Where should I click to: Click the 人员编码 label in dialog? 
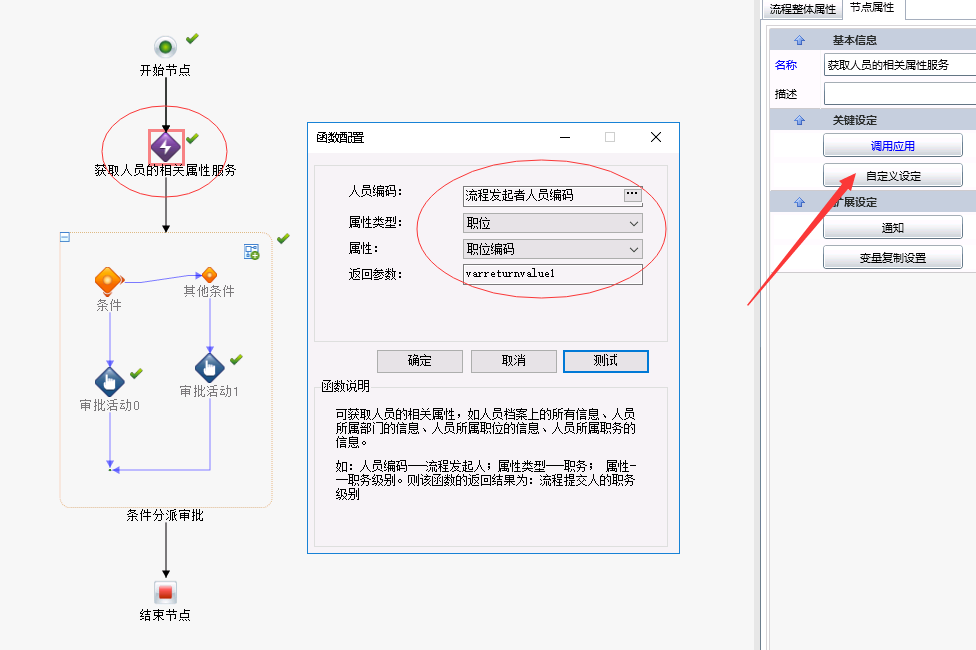point(375,191)
